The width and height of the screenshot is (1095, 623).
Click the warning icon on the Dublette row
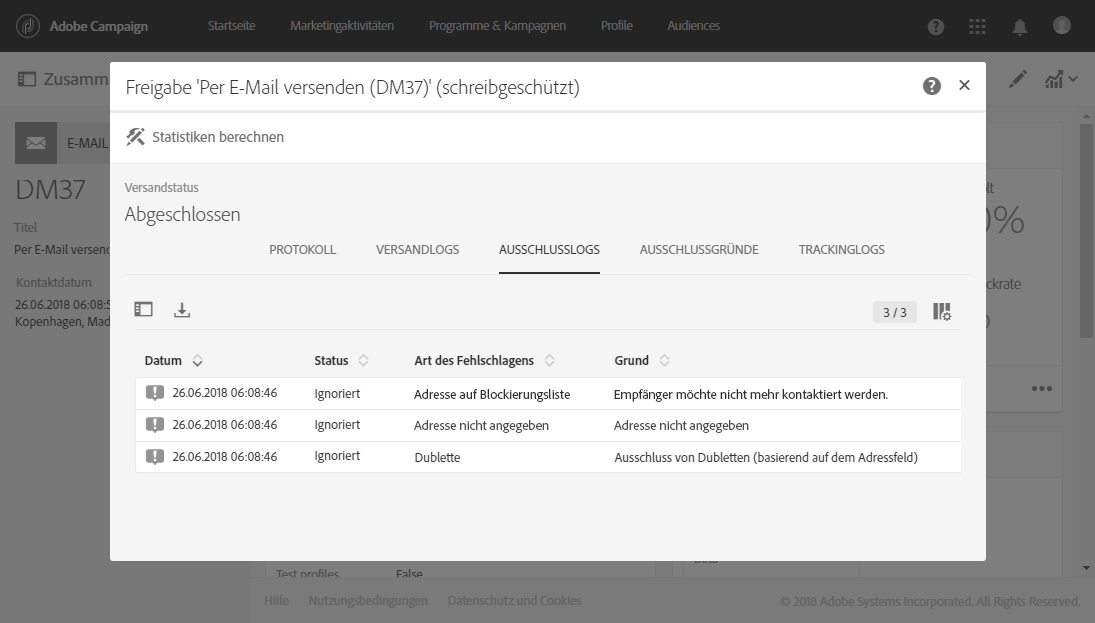click(x=154, y=457)
